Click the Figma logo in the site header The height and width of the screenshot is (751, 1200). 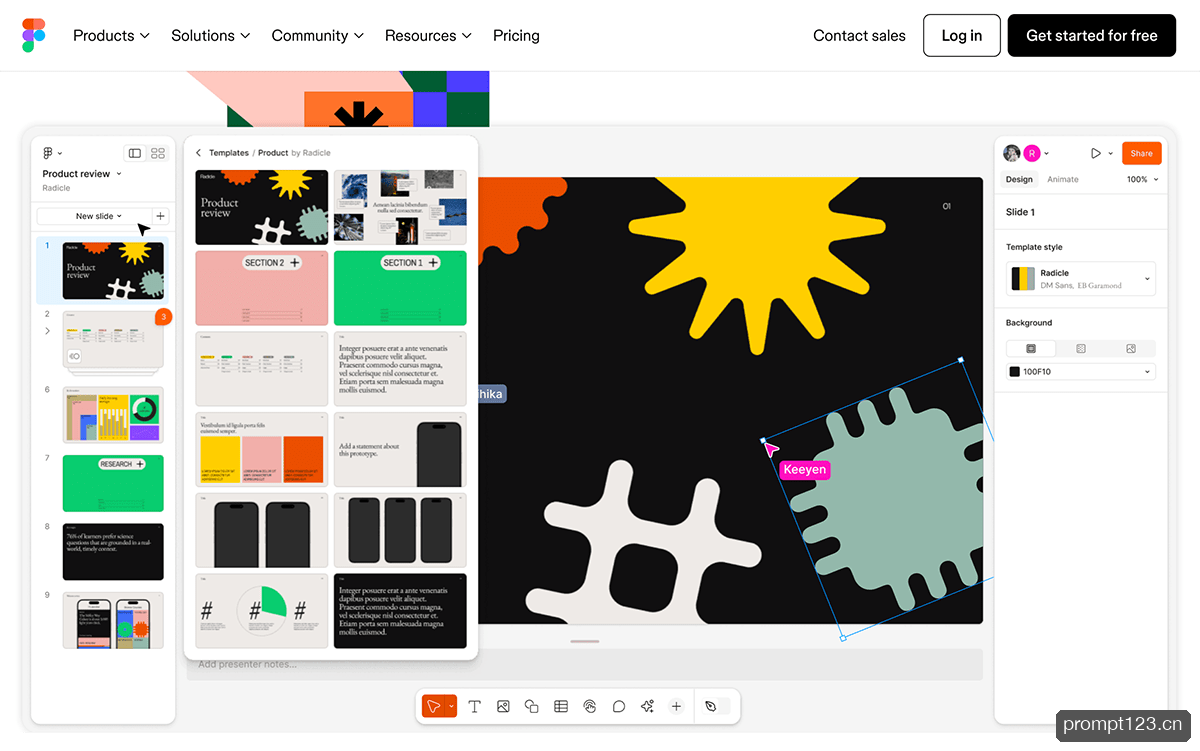pos(34,35)
